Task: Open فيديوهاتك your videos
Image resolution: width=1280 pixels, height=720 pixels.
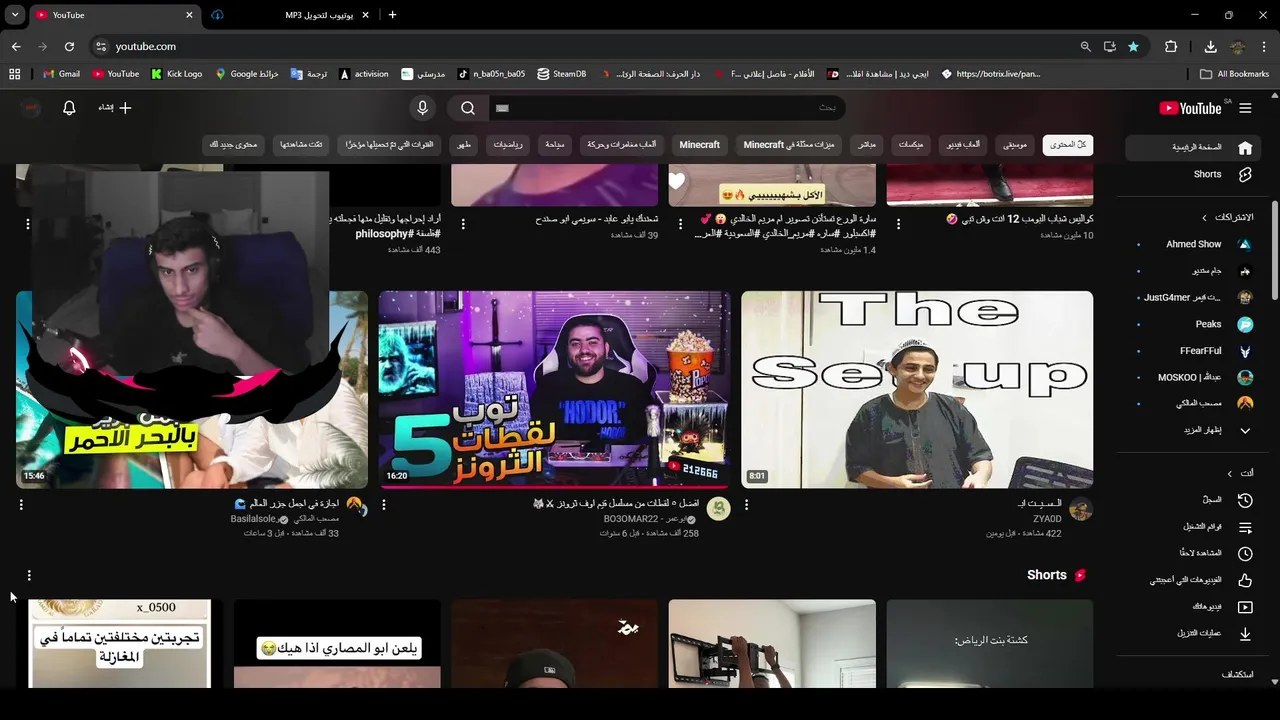Action: [1195, 607]
